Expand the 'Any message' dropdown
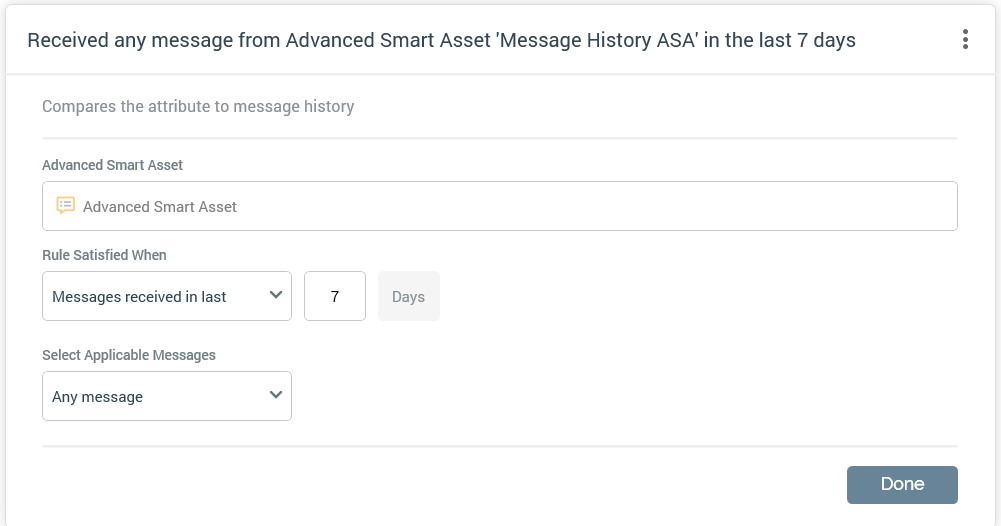This screenshot has width=1001, height=526. pyautogui.click(x=166, y=396)
